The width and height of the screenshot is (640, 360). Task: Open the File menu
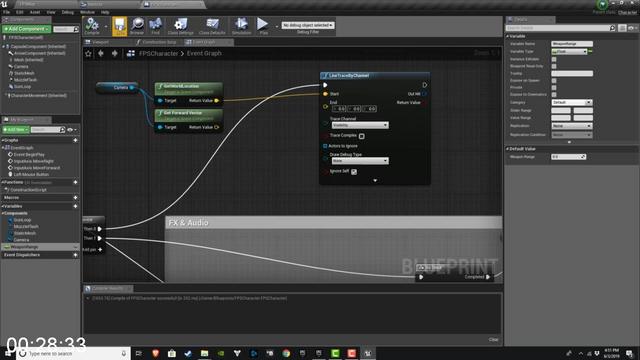point(7,12)
